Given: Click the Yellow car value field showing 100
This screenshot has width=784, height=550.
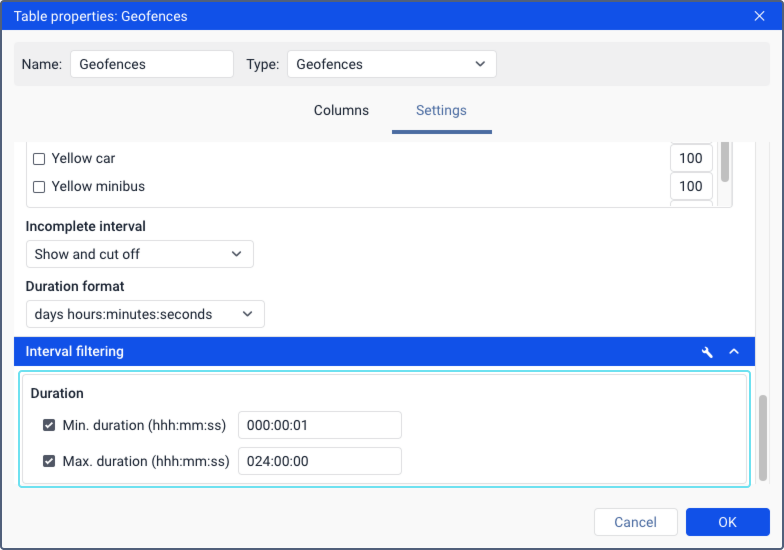Looking at the screenshot, I should coord(691,158).
